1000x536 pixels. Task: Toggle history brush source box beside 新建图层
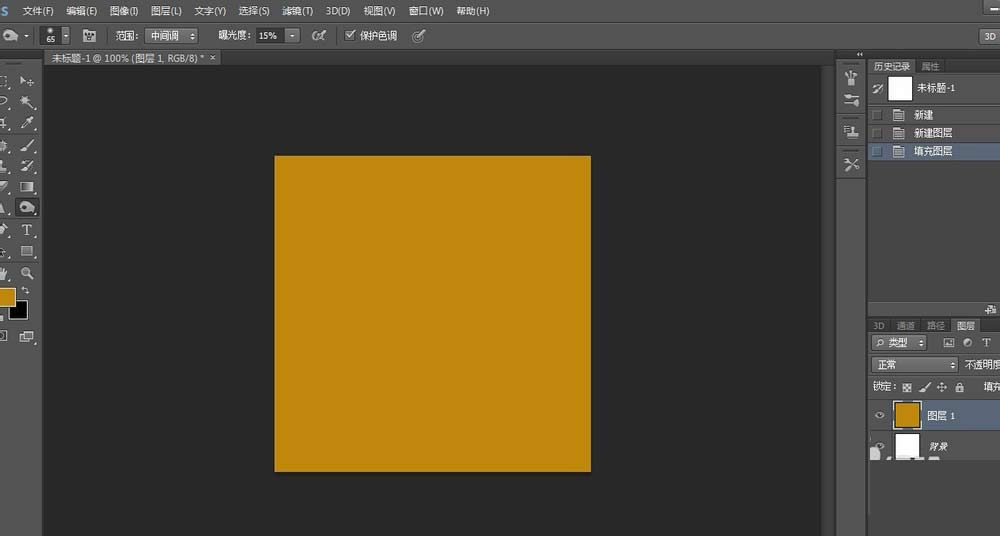pyautogui.click(x=877, y=133)
